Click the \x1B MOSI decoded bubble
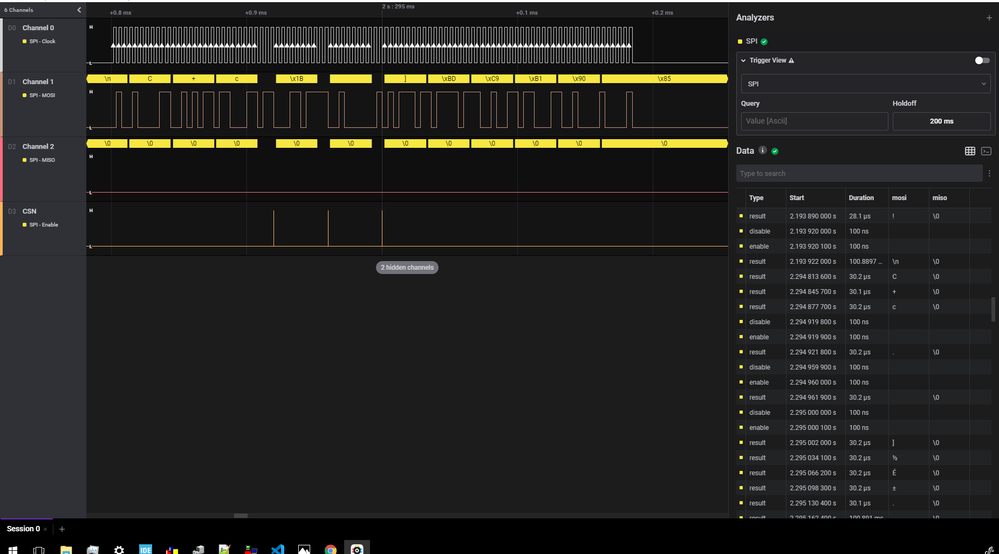Screen dimensions: 999x554 (x=296, y=79)
